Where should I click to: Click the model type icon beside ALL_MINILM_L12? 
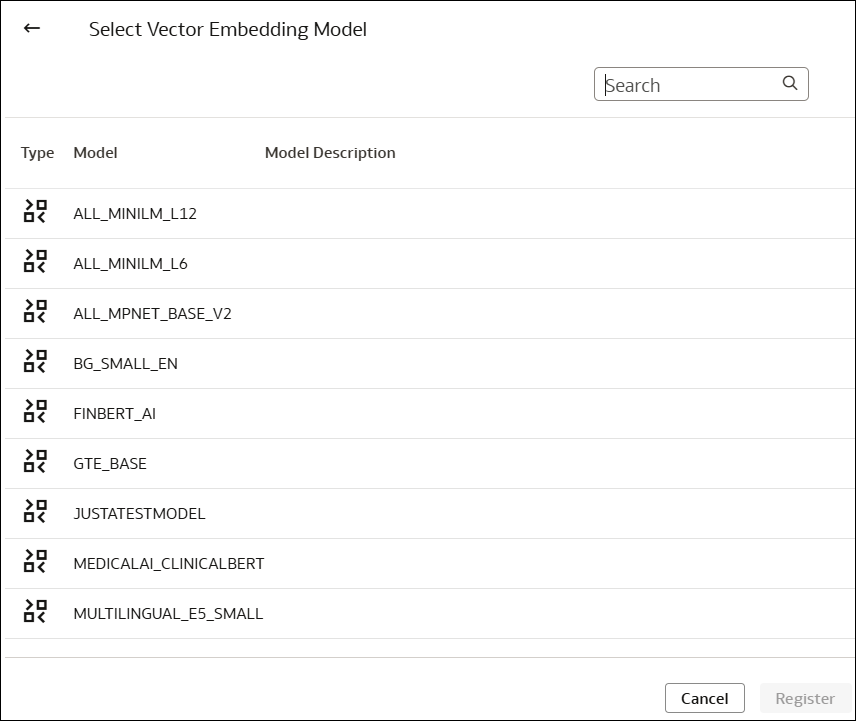point(35,211)
